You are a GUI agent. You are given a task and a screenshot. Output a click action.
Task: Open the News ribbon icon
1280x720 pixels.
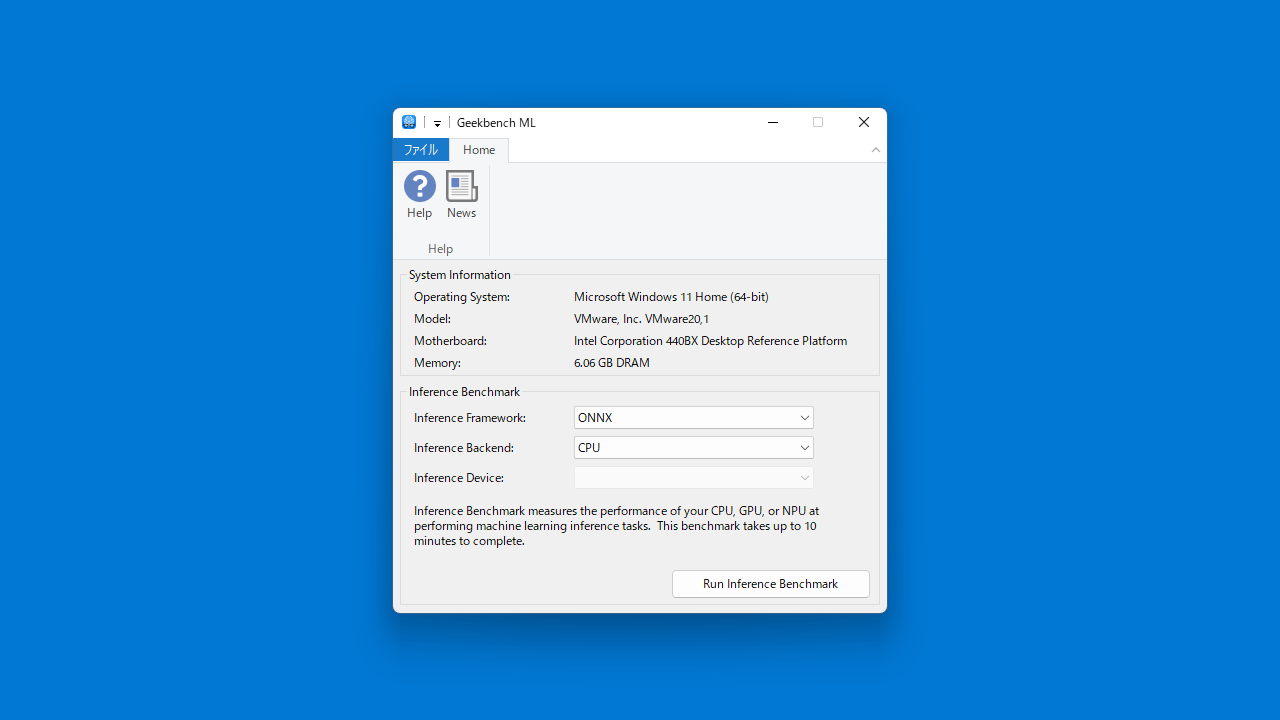461,195
